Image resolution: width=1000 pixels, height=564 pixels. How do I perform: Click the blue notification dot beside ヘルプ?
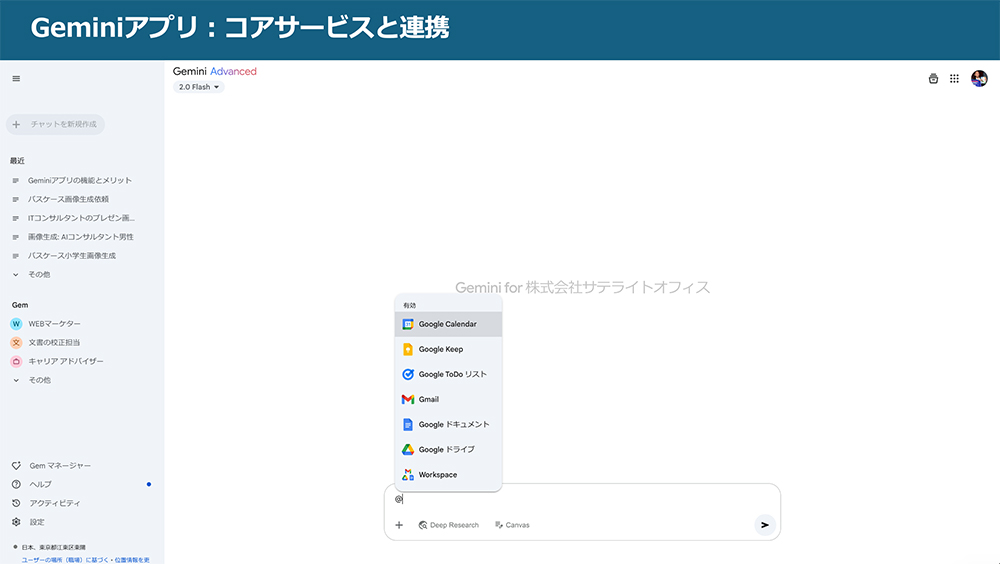(x=149, y=484)
